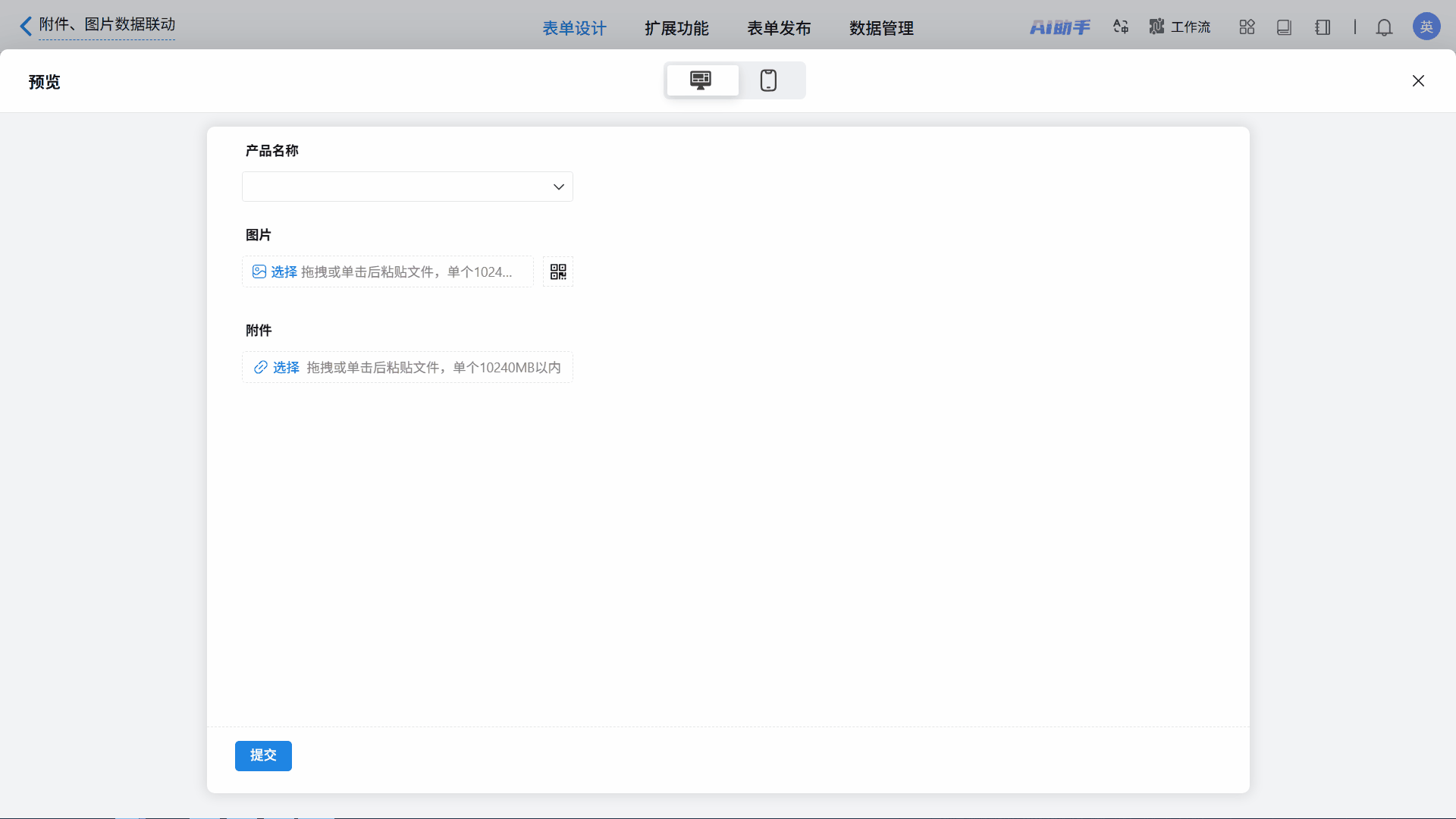
Task: Click the user avatar labeled 英
Action: tap(1426, 27)
